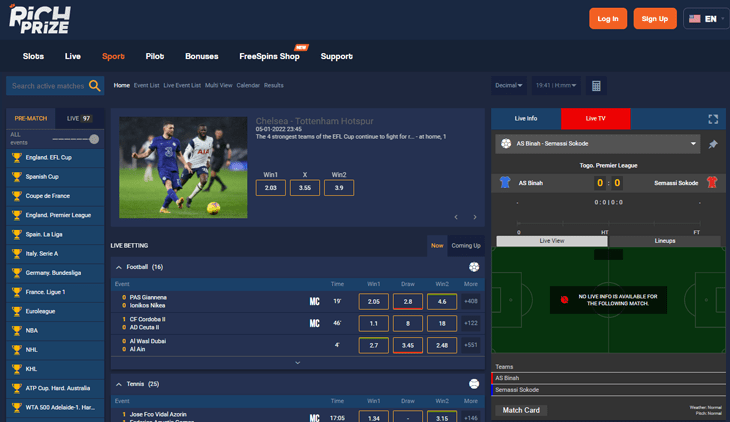Screen dimensions: 730x422
Task: Switch to the LIVE 97 tab
Action: [x=79, y=118]
